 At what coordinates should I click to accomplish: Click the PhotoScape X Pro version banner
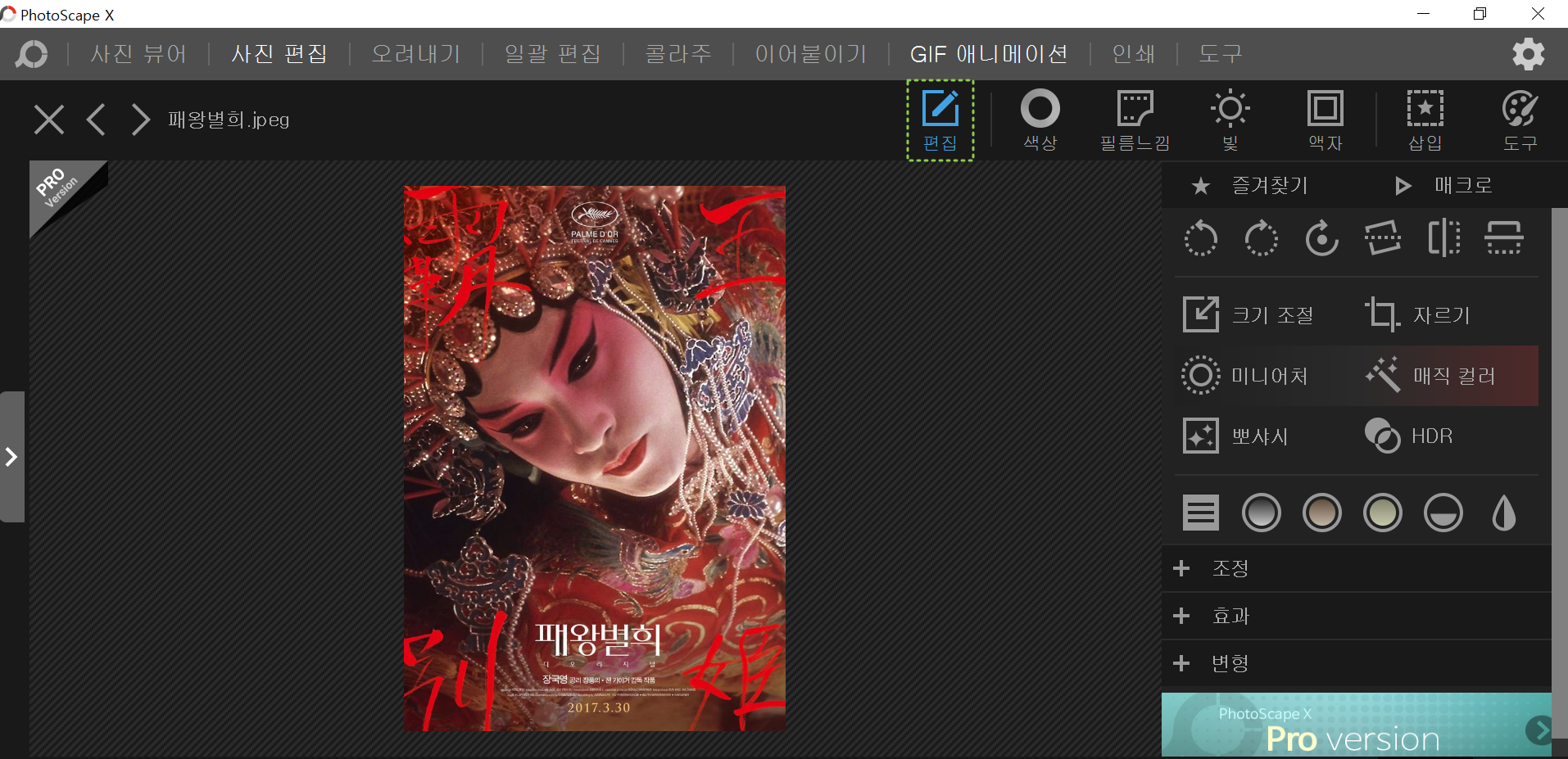click(1357, 725)
